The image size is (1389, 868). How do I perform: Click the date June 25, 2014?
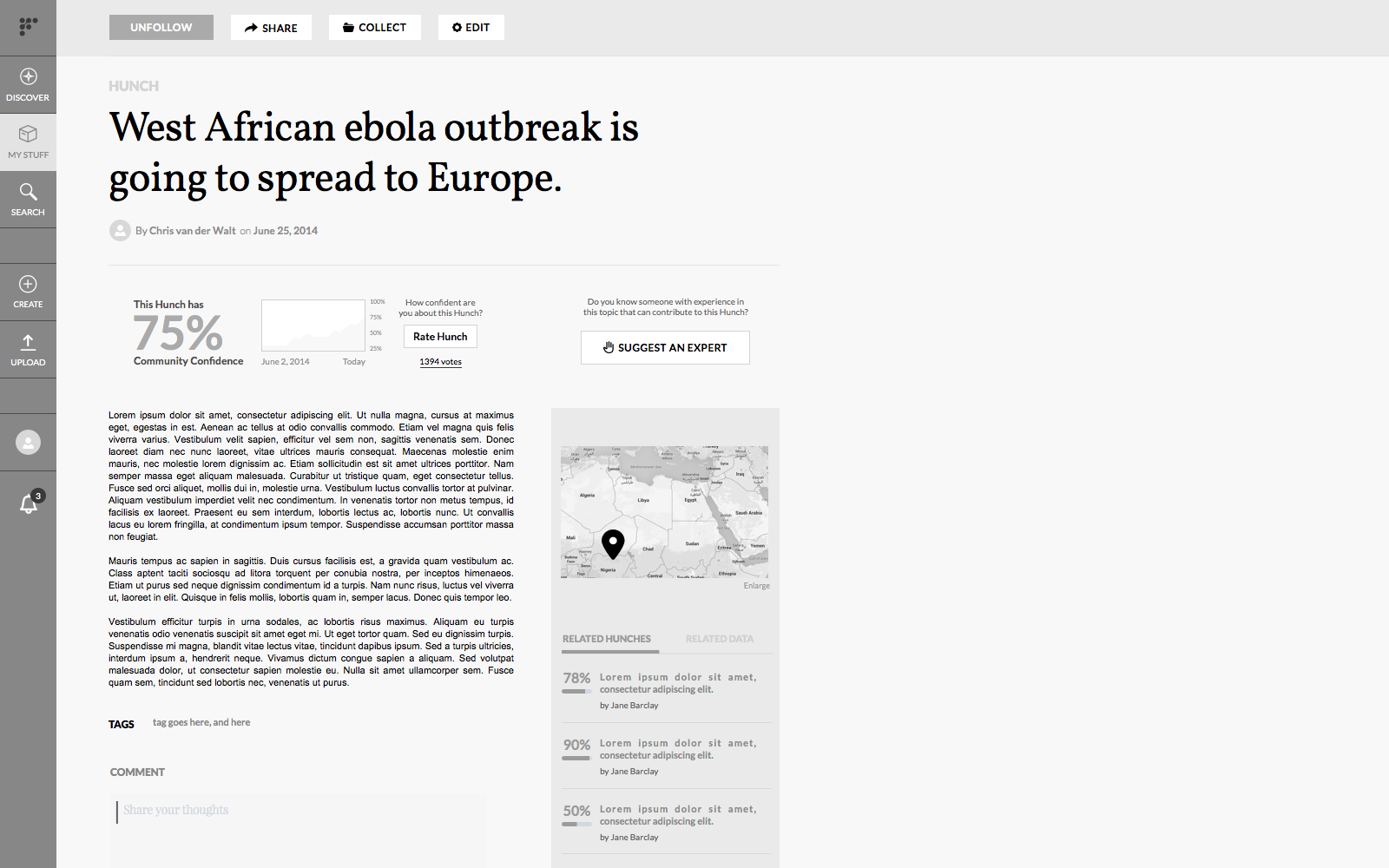(286, 231)
